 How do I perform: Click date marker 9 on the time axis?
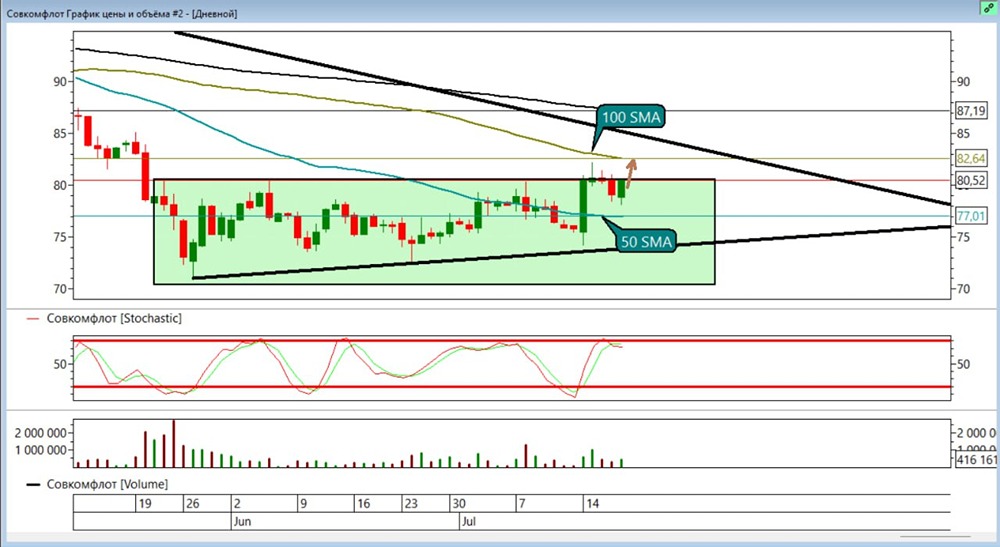tap(304, 504)
